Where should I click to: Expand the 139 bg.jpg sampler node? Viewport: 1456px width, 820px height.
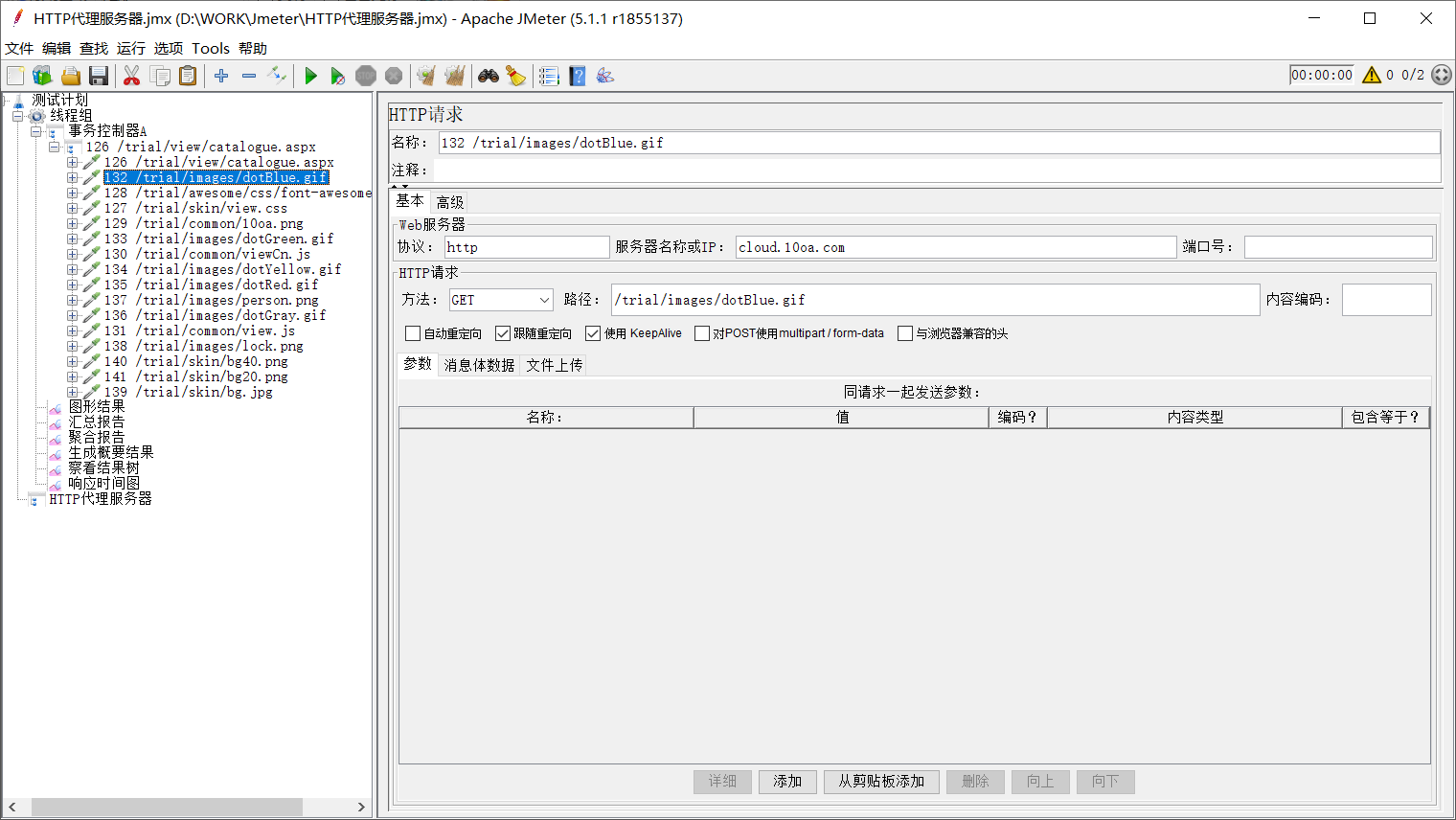tap(72, 392)
